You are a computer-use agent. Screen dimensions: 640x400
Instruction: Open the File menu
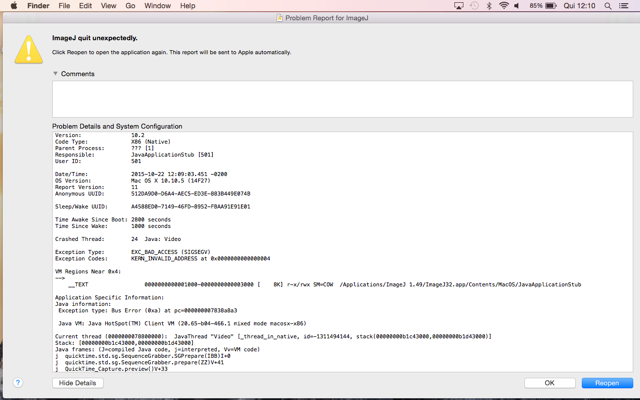click(64, 6)
